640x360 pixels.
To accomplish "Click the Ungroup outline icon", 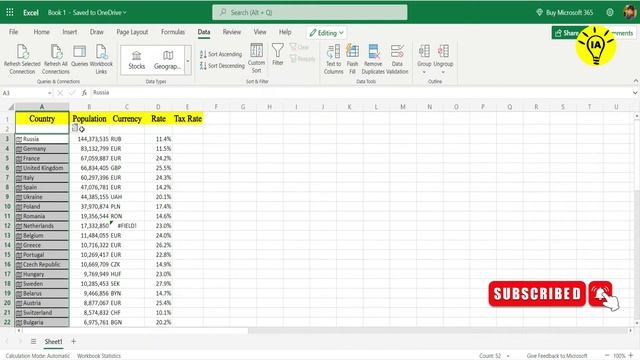I will pos(443,51).
